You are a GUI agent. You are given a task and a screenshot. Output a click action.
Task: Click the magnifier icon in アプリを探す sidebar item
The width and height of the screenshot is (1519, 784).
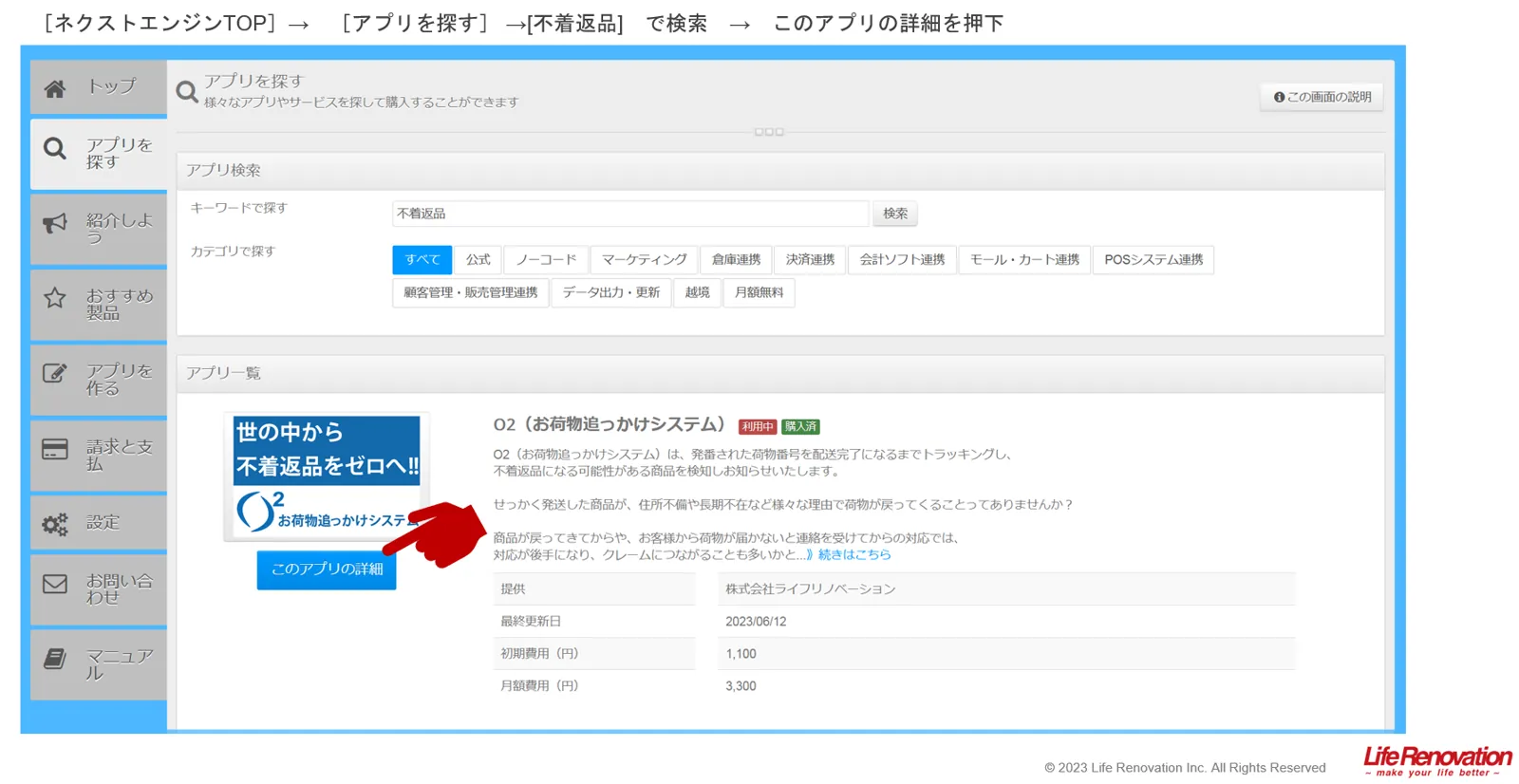(55, 149)
